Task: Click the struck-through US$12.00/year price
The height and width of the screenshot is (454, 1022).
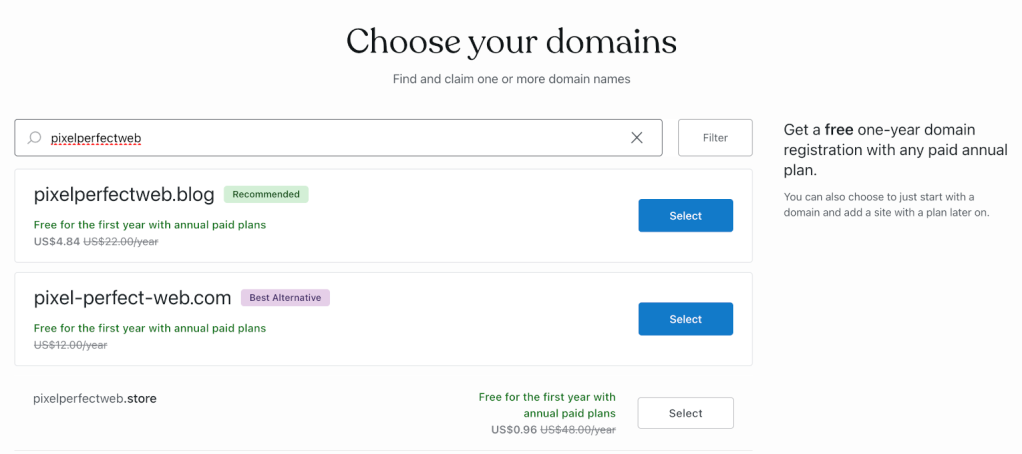Action: point(70,345)
